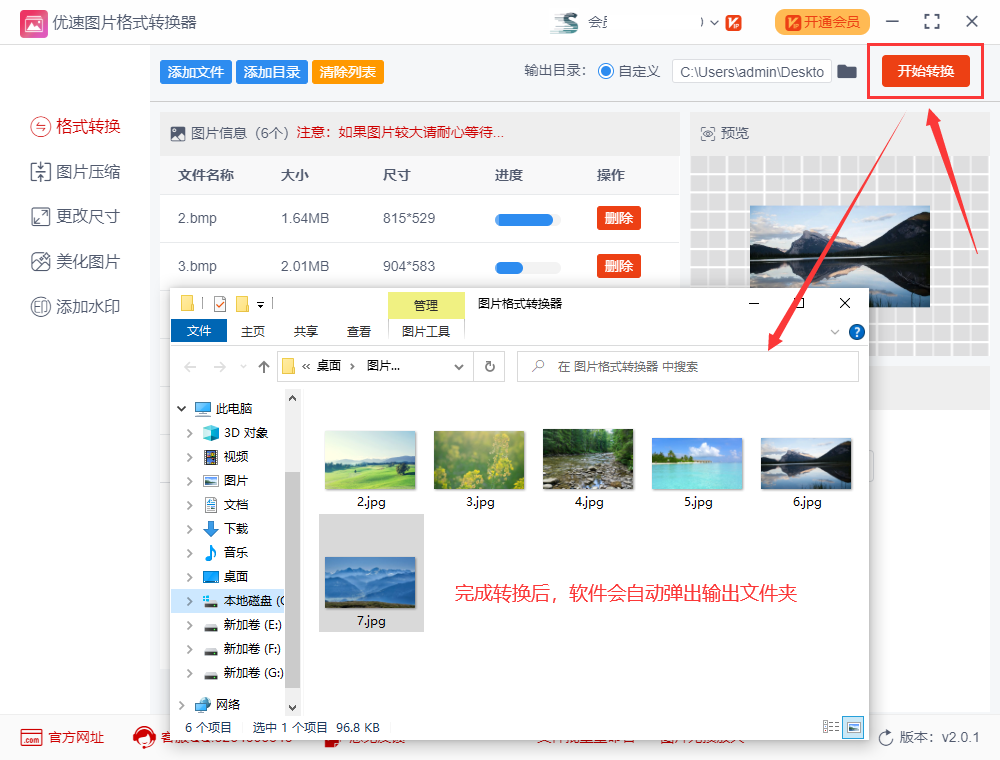Open the 美化图片 sidebar section
The width and height of the screenshot is (1000, 760).
[x=75, y=261]
